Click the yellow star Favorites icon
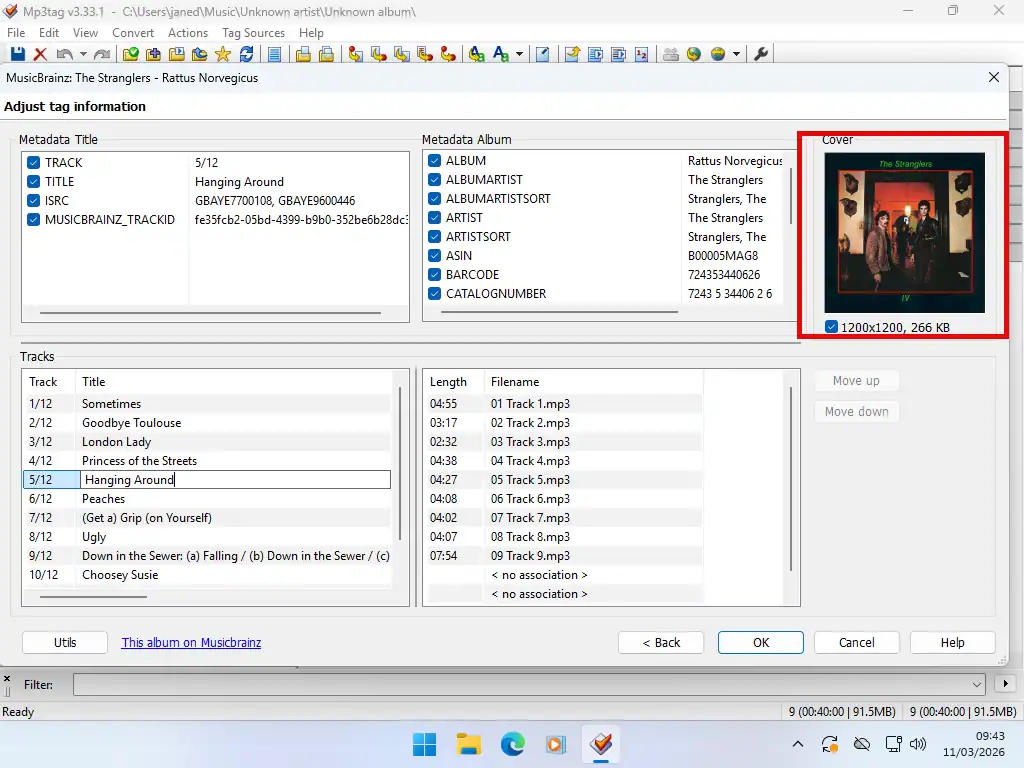Screen dimensions: 1024x768 223,54
